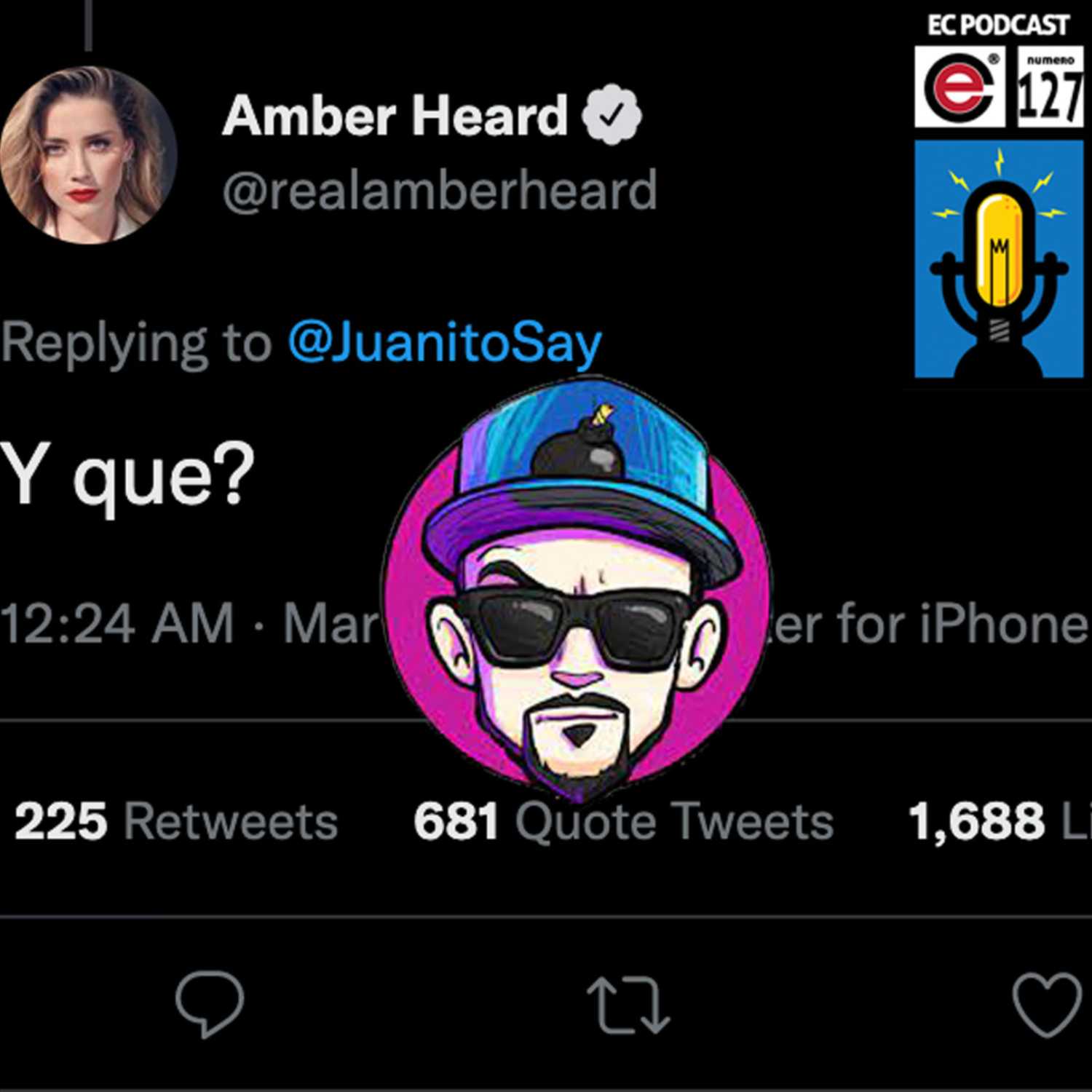Click the EC PODCAST title text
The height and width of the screenshot is (1092, 1092).
point(998,25)
